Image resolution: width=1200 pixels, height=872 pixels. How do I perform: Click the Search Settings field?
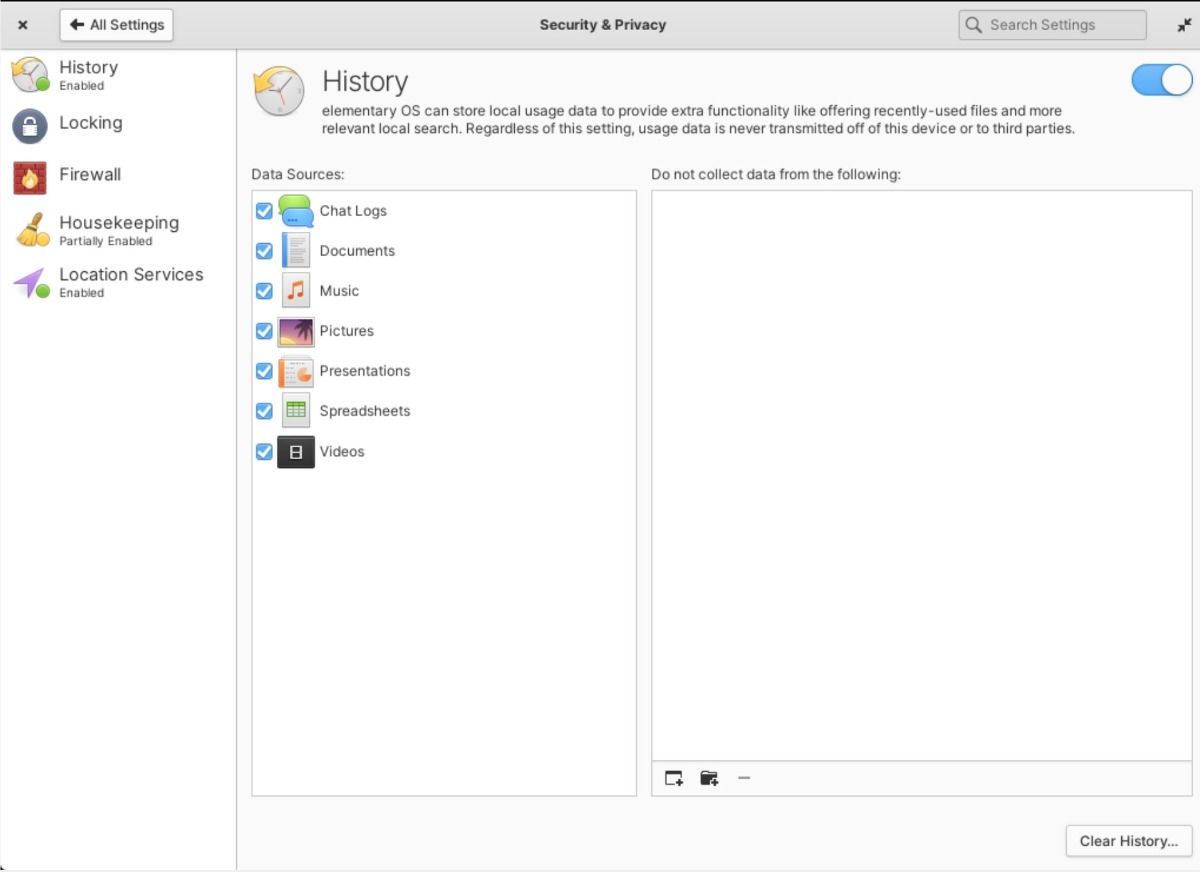(x=1051, y=24)
